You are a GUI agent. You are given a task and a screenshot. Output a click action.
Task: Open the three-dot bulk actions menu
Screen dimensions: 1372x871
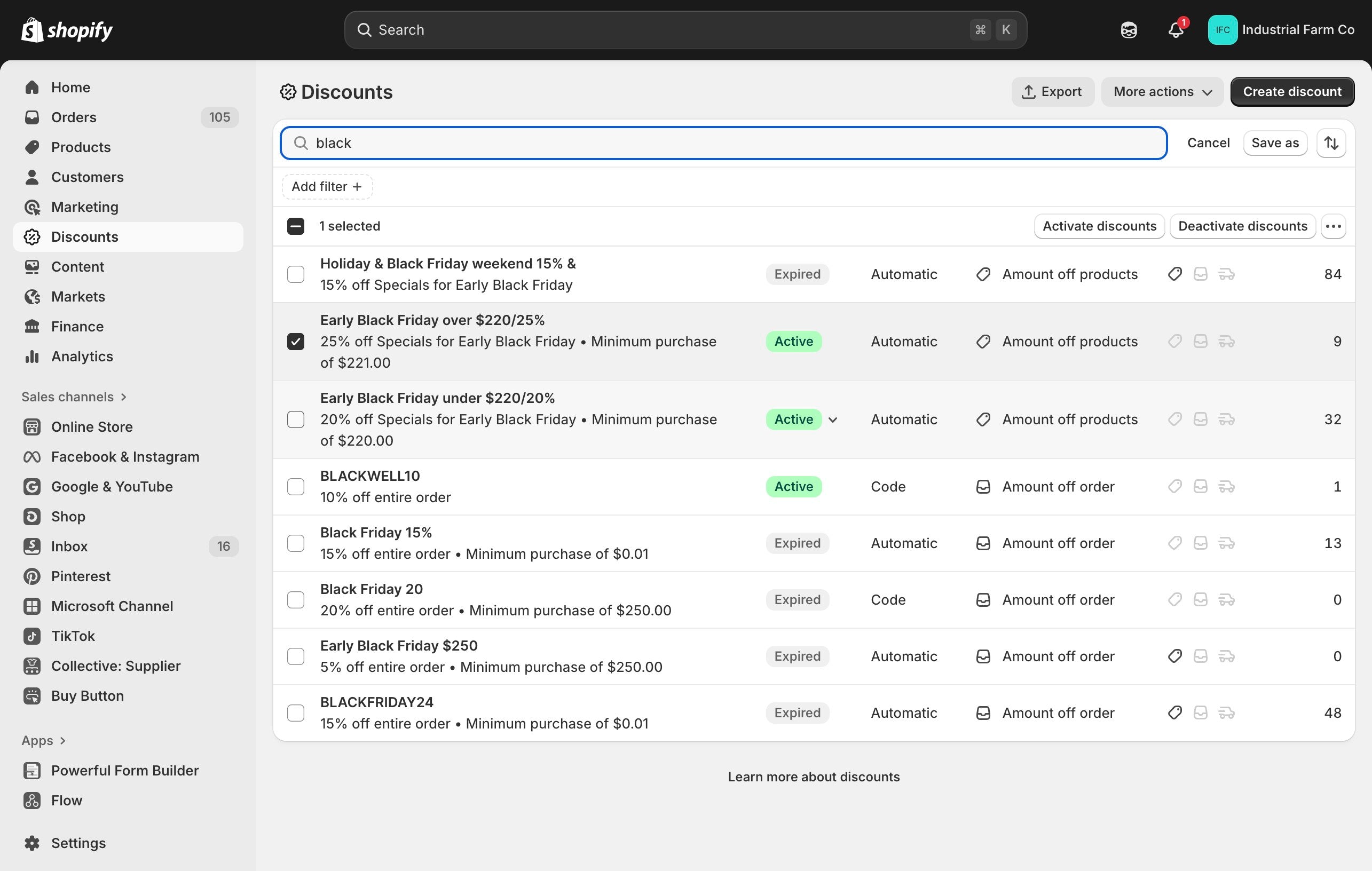click(1332, 226)
